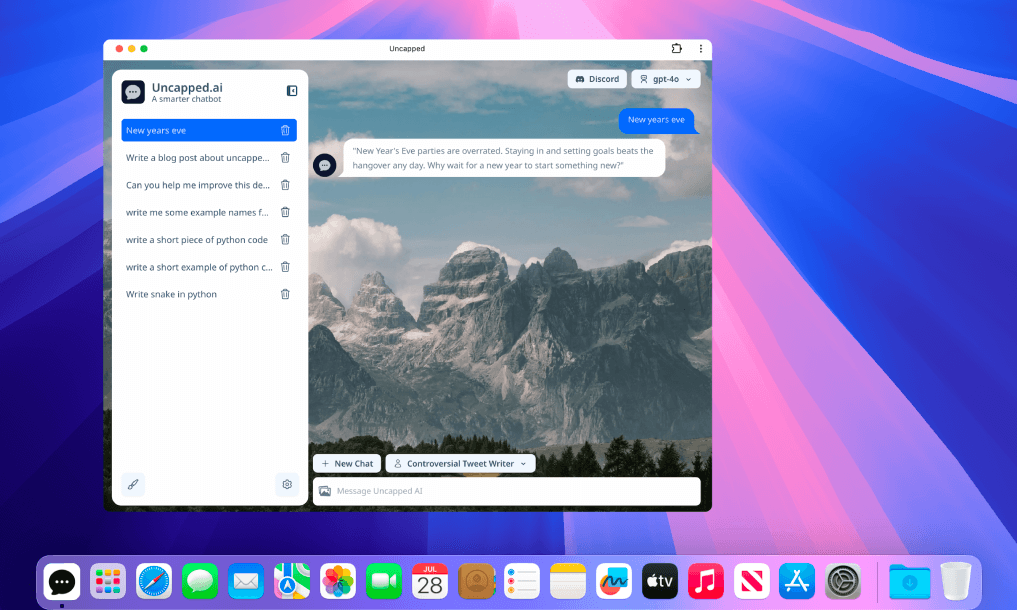The image size is (1017, 610).
Task: Click the Discord button
Action: click(597, 79)
